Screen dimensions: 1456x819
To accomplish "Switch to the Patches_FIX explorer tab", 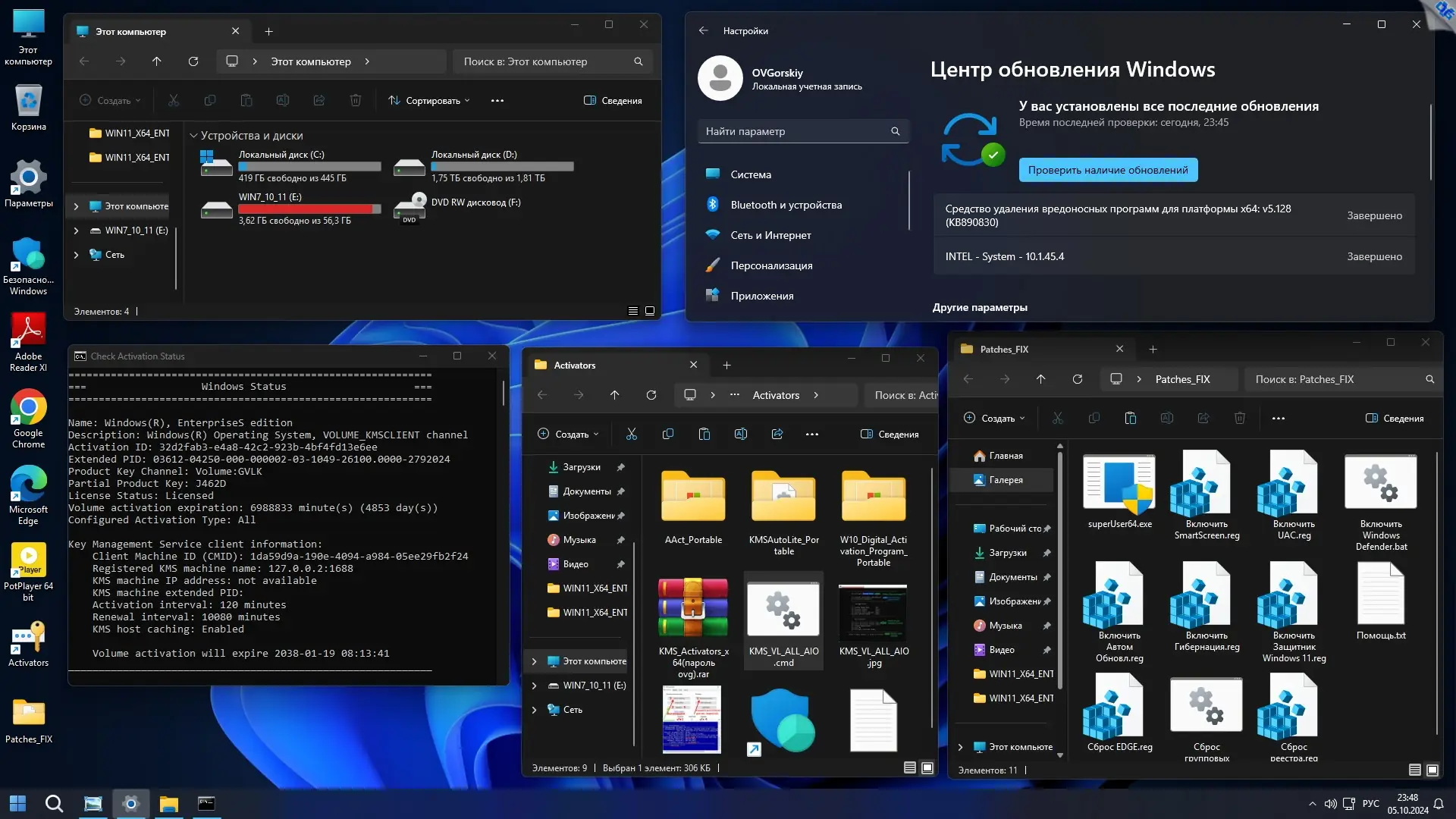I will point(1004,349).
